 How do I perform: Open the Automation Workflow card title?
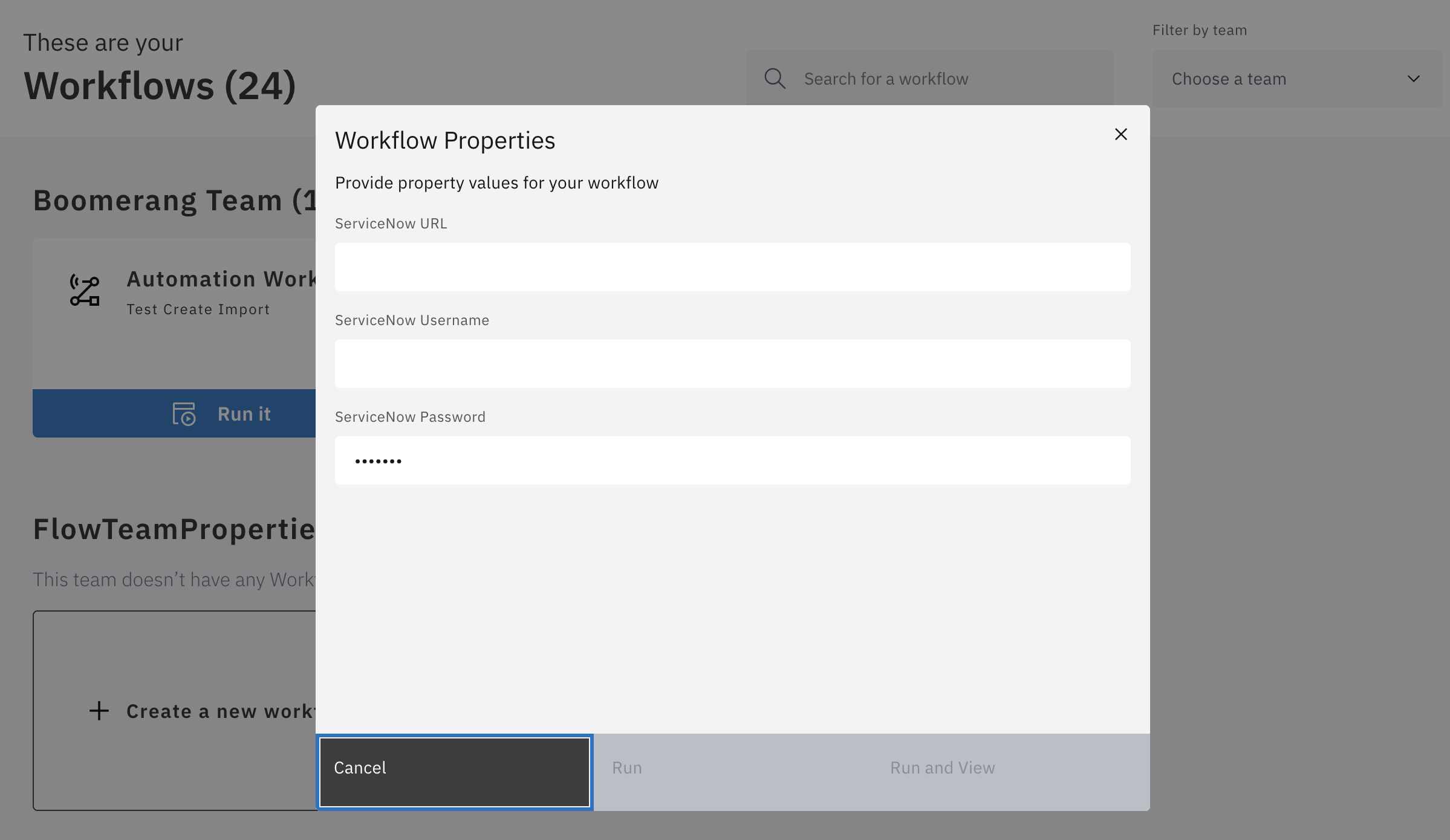[221, 279]
